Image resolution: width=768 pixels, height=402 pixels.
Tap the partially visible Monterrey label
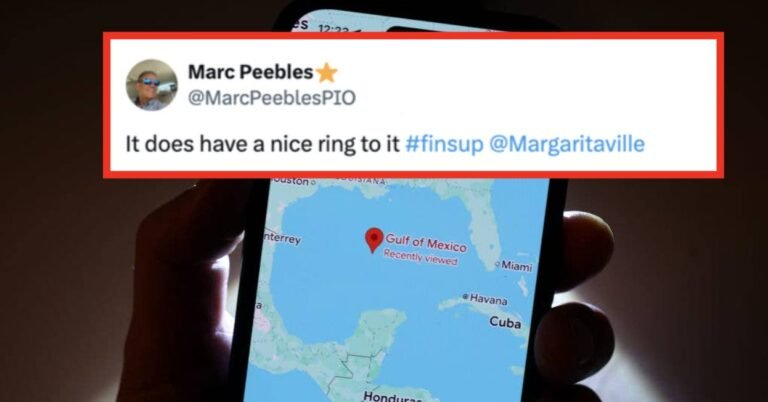282,238
